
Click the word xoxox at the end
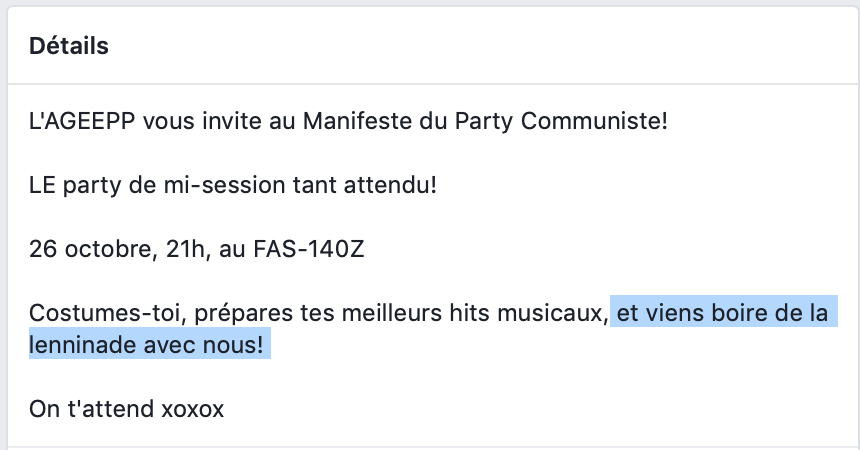point(193,409)
